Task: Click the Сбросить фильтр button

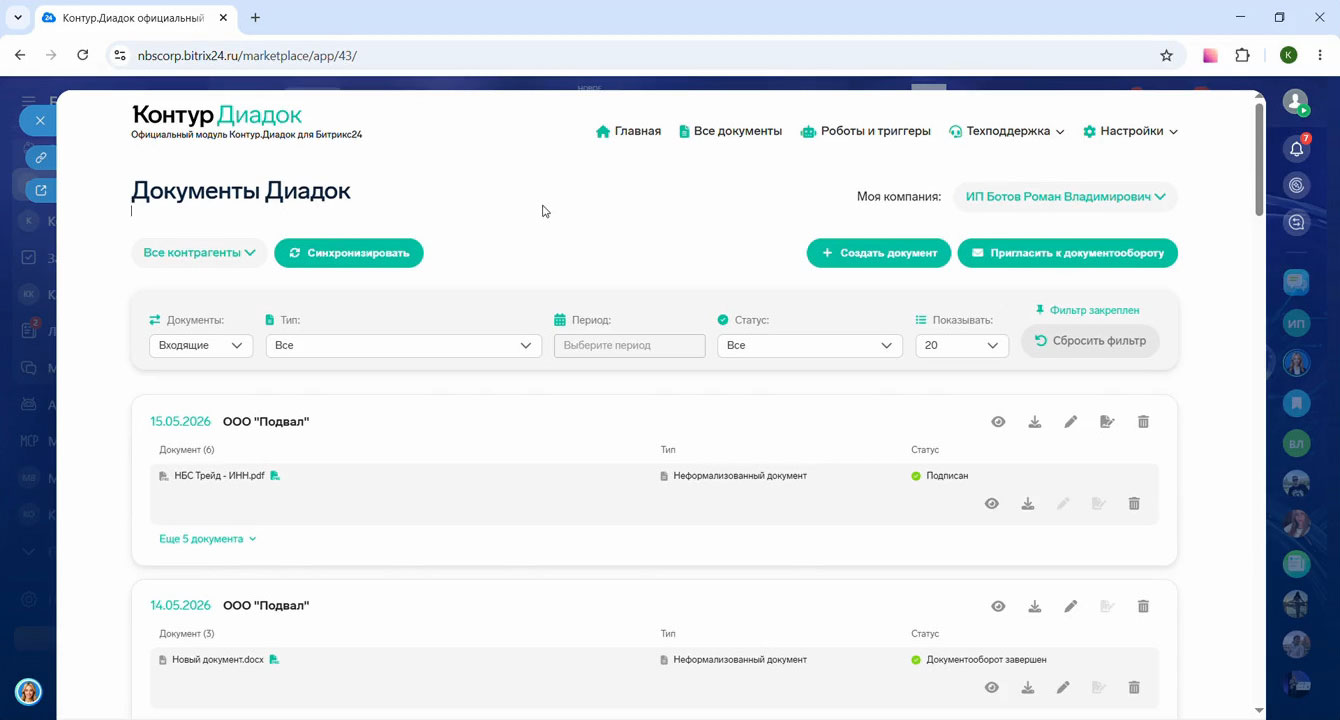Action: click(1090, 341)
